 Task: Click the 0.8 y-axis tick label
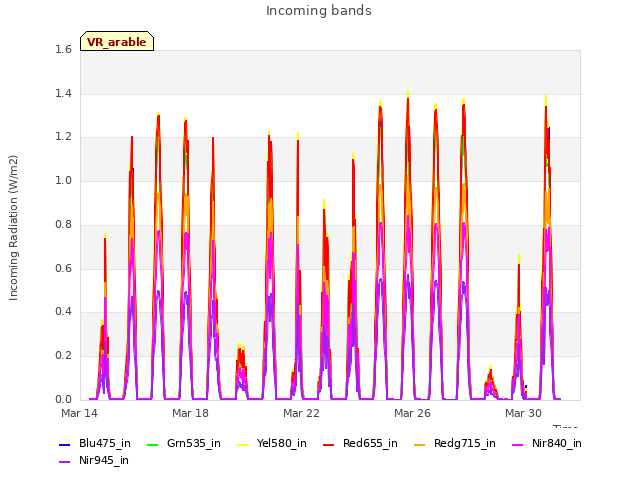tap(63, 225)
